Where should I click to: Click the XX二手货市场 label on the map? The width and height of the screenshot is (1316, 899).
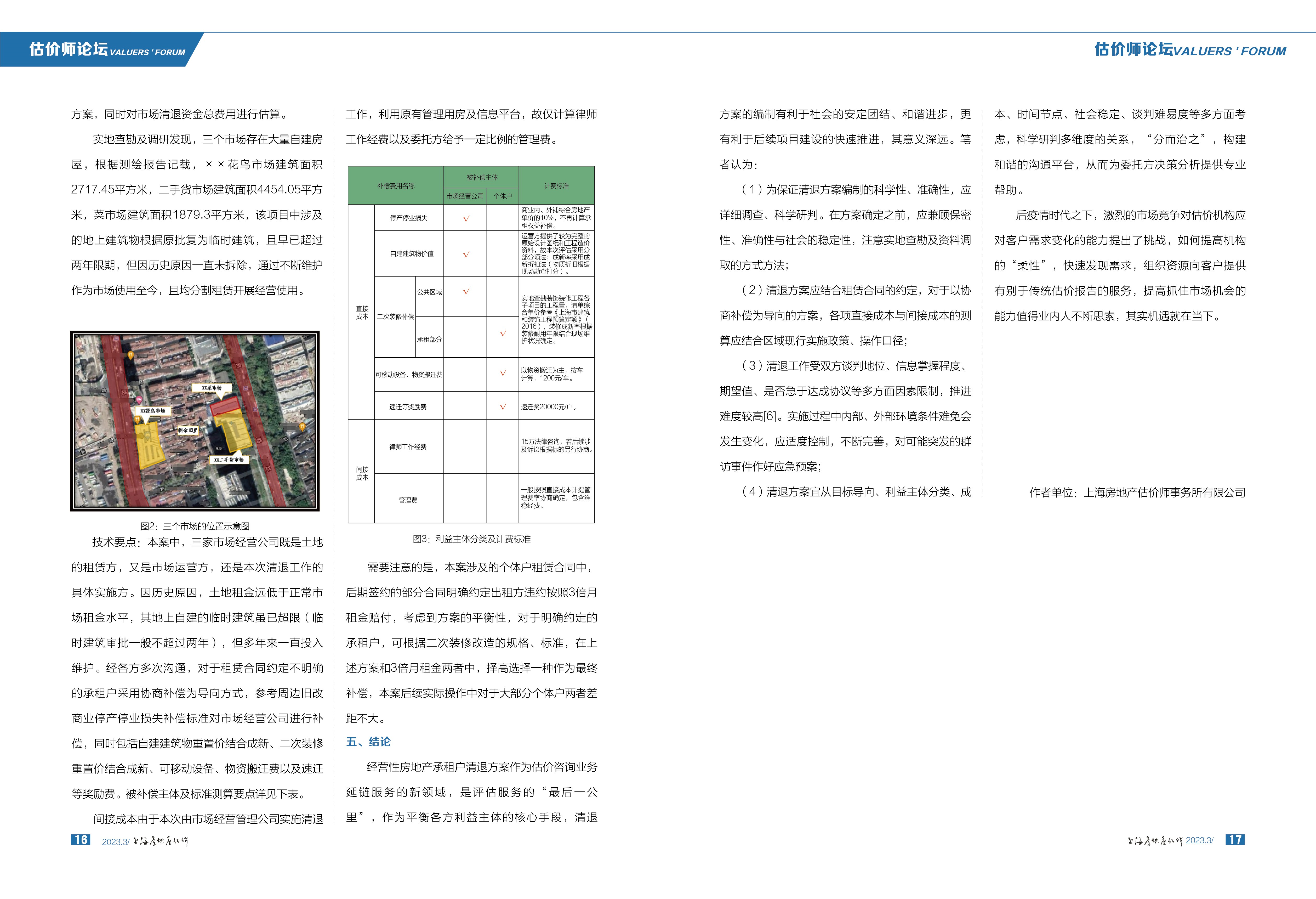point(229,460)
